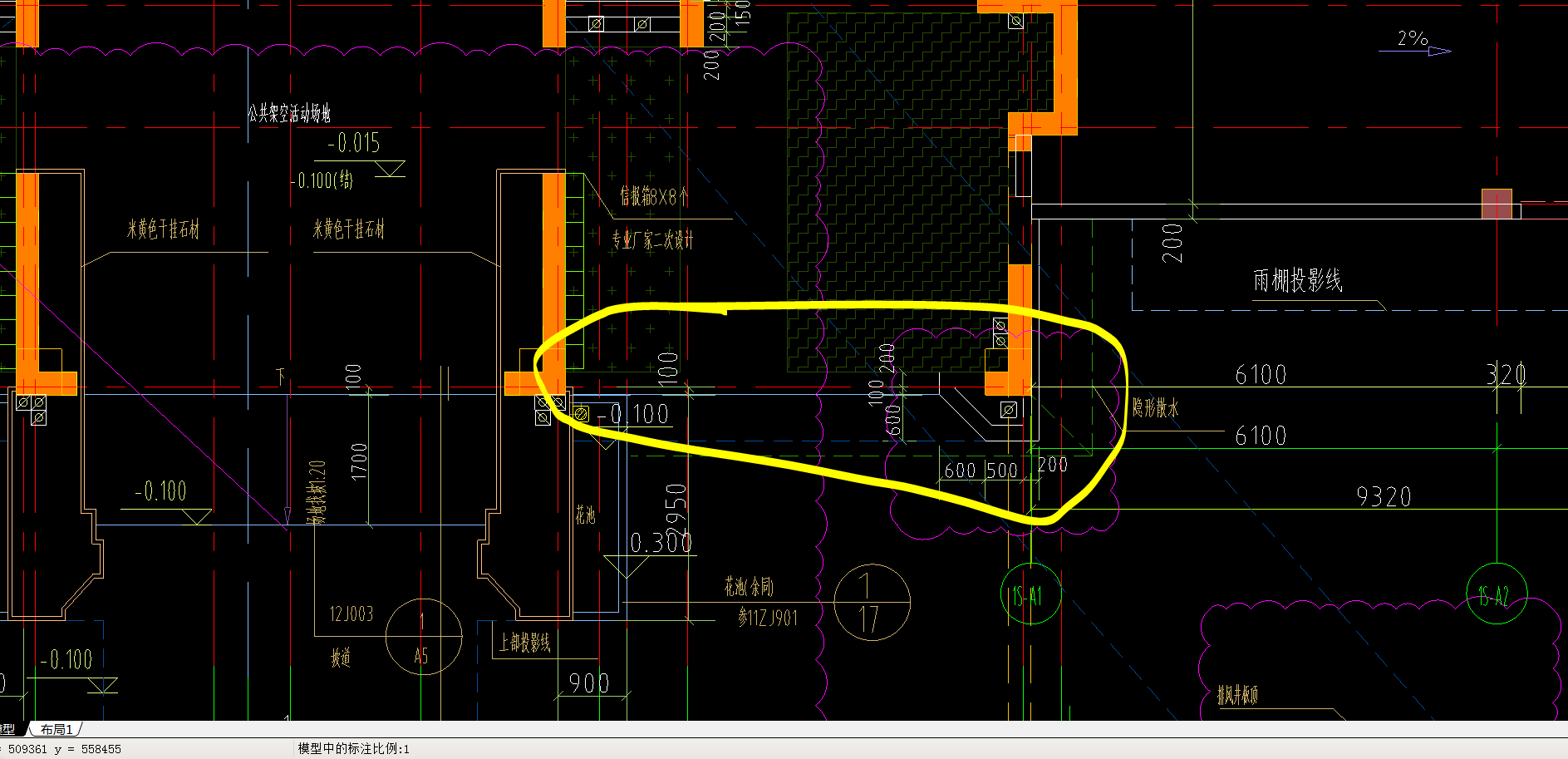Select the 320 dimension text

pos(1507,374)
